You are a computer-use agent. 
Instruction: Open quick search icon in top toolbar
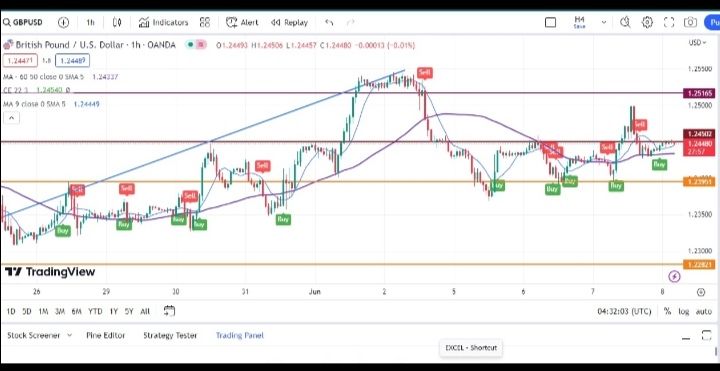click(x=625, y=22)
